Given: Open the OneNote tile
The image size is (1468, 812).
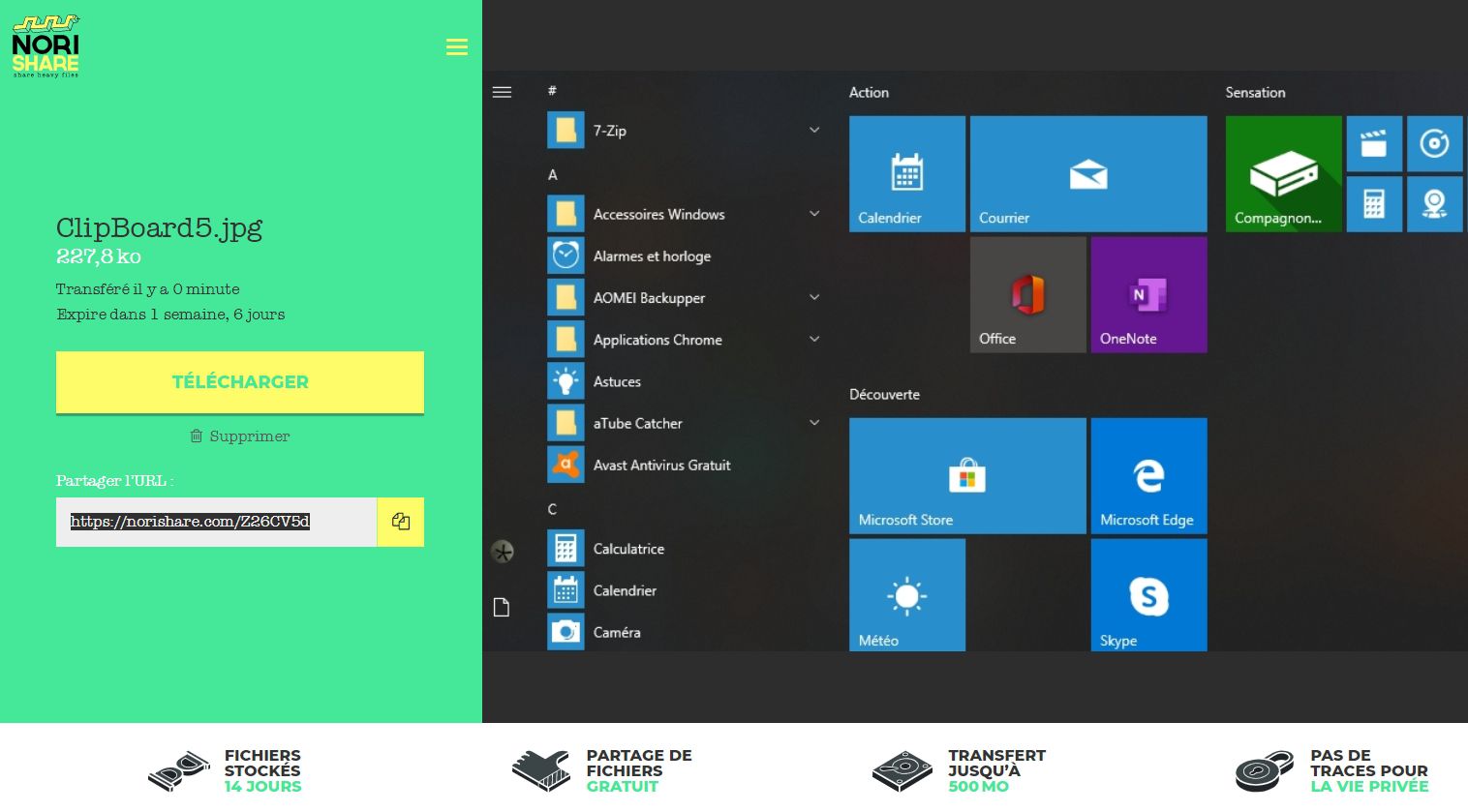Looking at the screenshot, I should [1149, 295].
